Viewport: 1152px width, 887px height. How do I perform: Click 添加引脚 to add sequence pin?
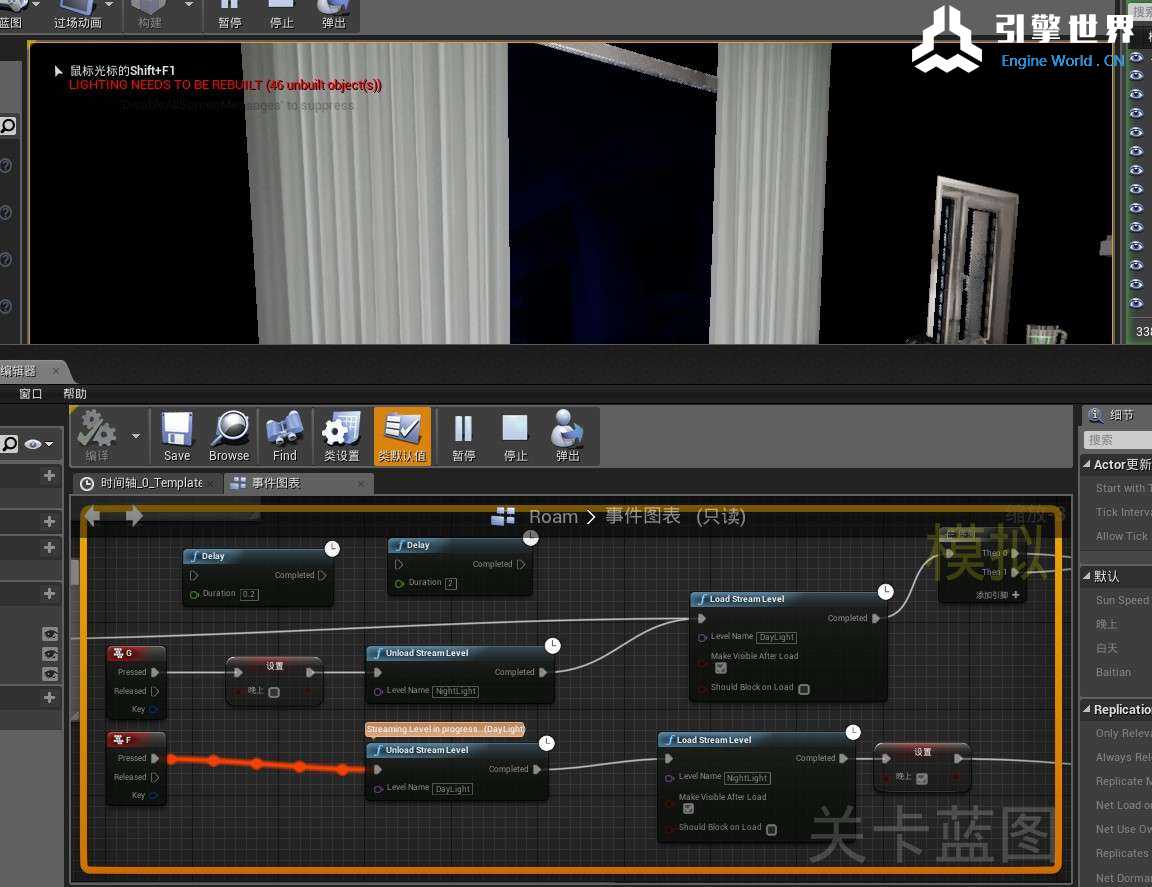998,595
